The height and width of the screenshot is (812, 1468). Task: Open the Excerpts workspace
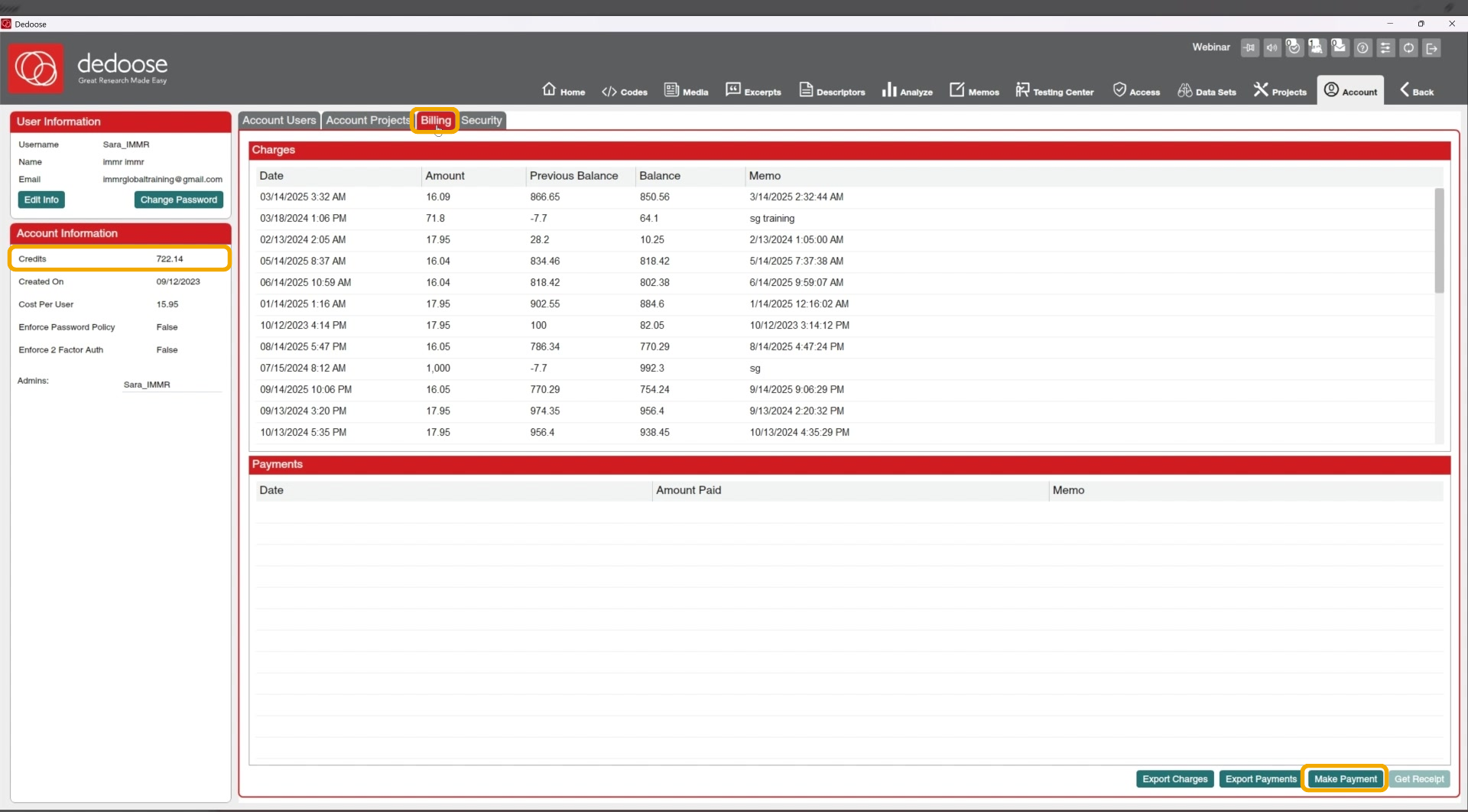point(753,90)
